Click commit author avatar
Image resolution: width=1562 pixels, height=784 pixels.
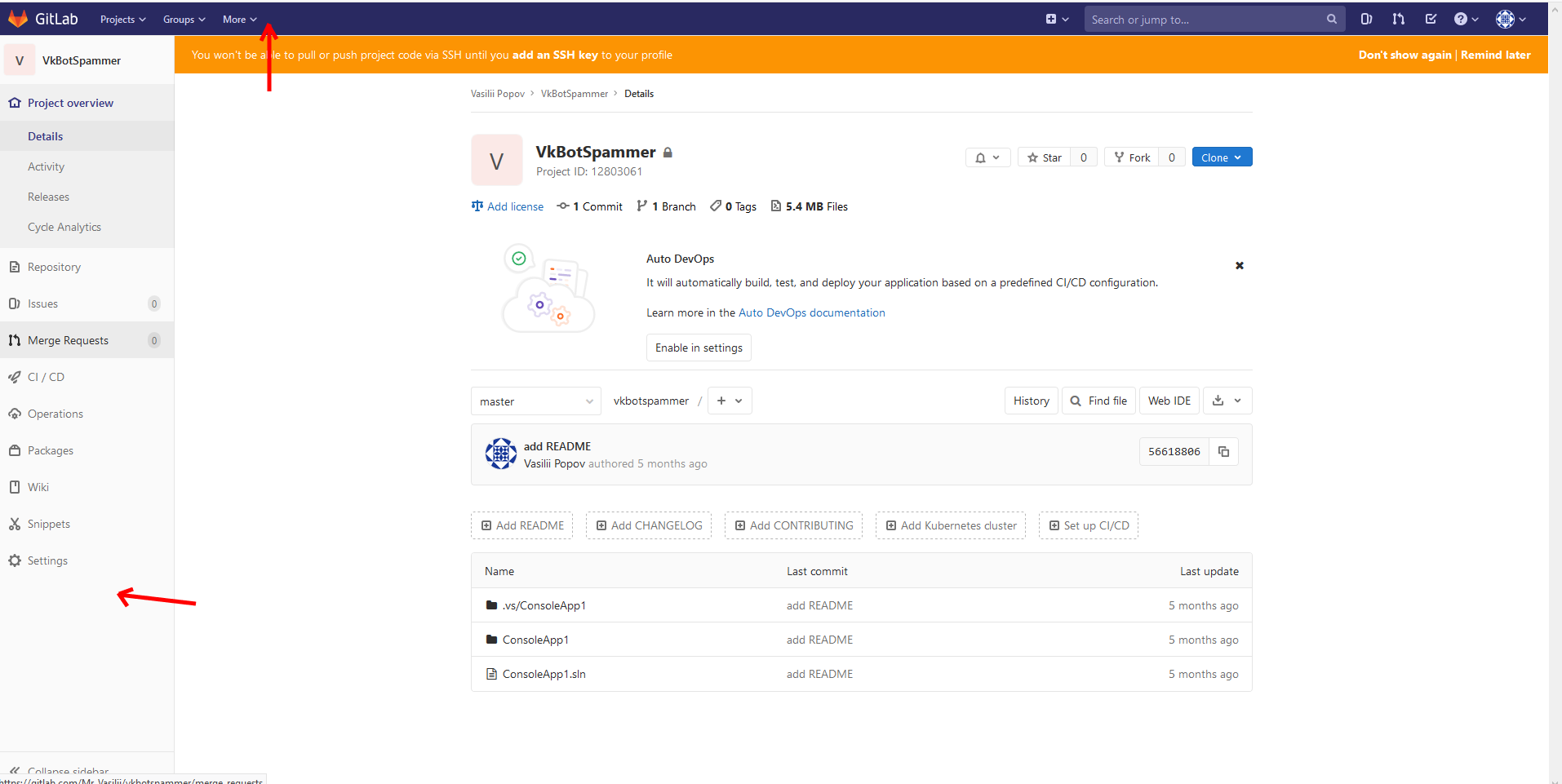coord(500,454)
